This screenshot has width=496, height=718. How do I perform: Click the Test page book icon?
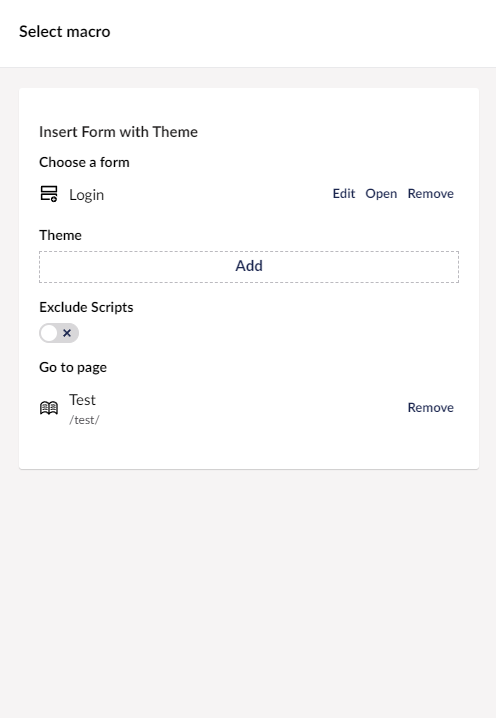click(49, 408)
